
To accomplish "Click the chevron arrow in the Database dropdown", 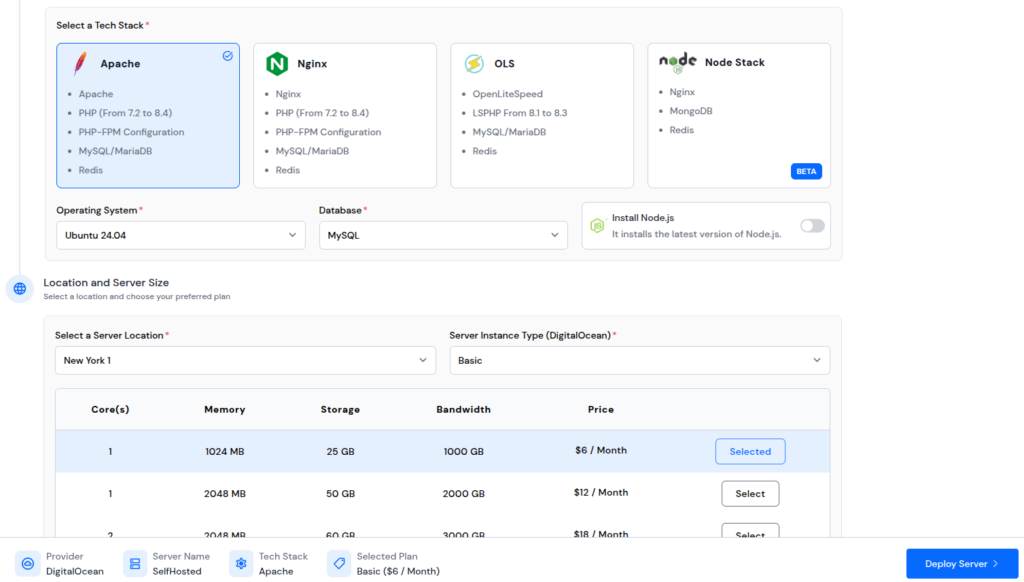I will [x=554, y=235].
